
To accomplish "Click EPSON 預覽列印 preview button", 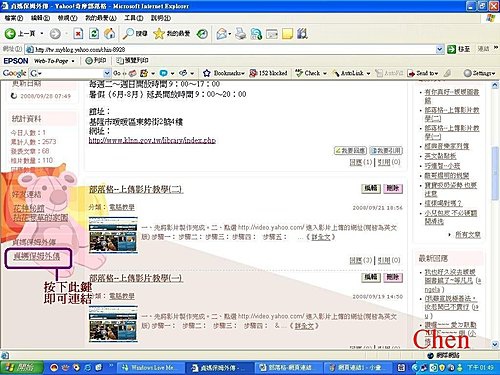I will [132, 61].
